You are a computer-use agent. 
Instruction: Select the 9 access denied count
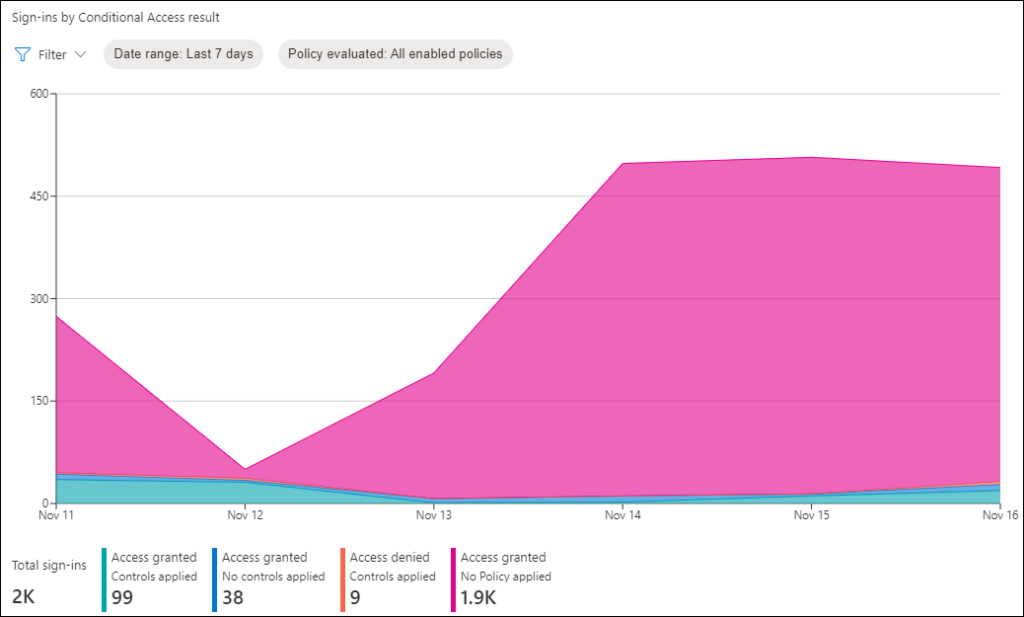[355, 598]
